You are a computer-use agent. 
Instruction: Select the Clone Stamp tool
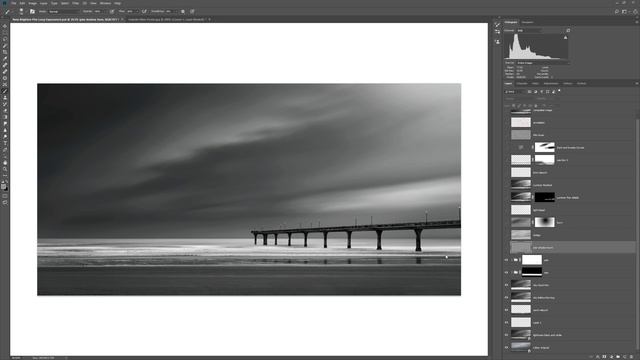[x=5, y=98]
